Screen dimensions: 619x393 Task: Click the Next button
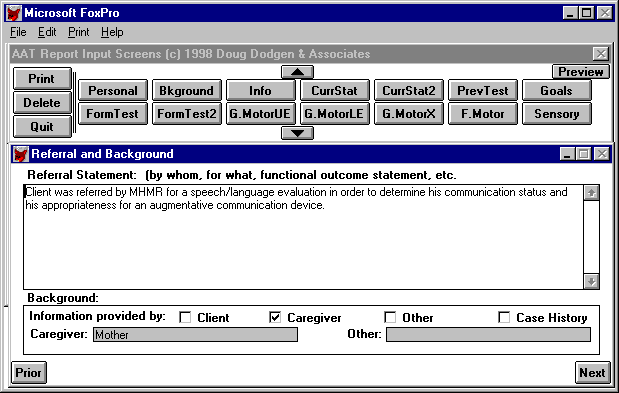(x=592, y=372)
